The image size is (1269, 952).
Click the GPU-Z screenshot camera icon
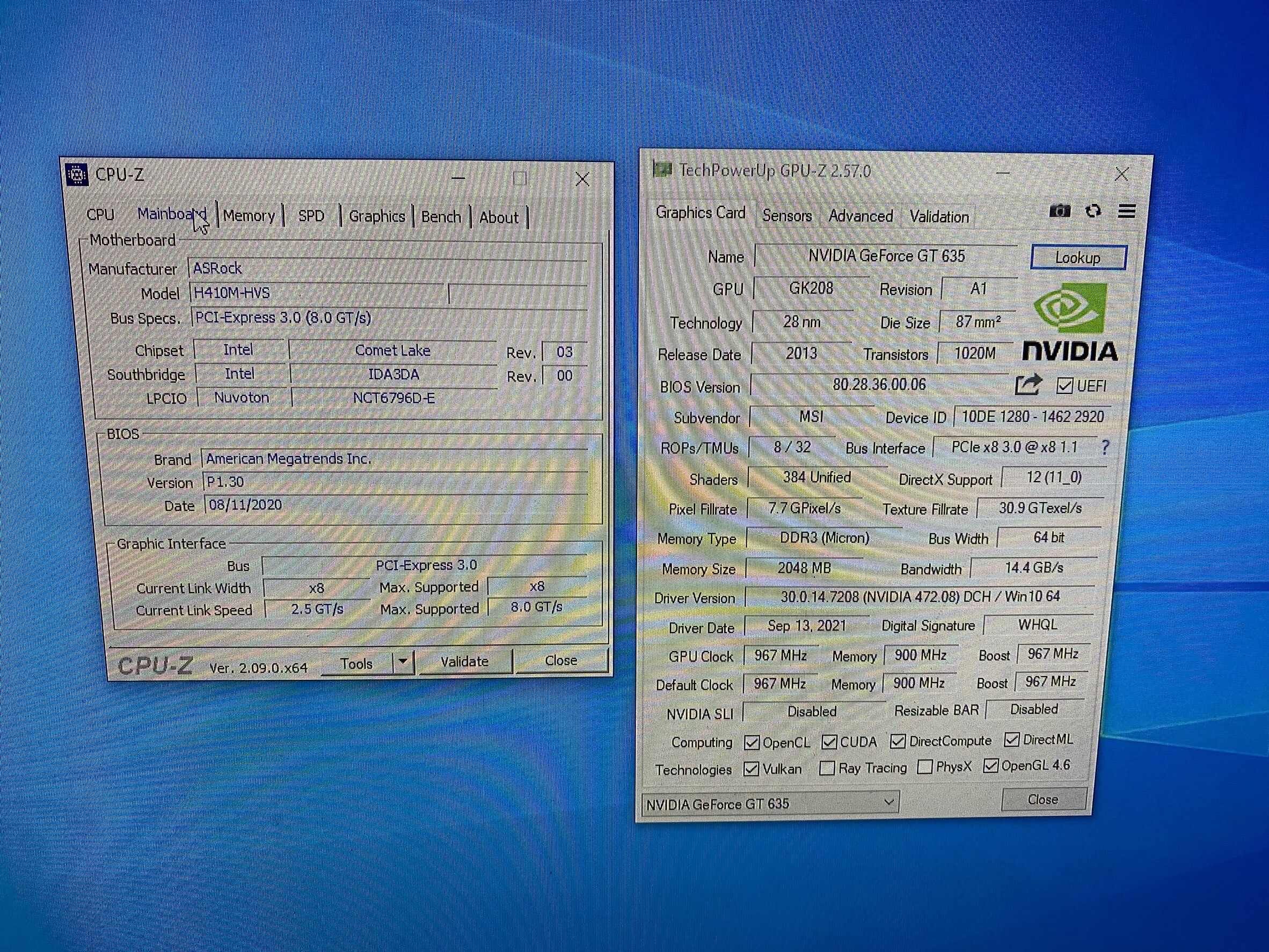coord(1059,211)
